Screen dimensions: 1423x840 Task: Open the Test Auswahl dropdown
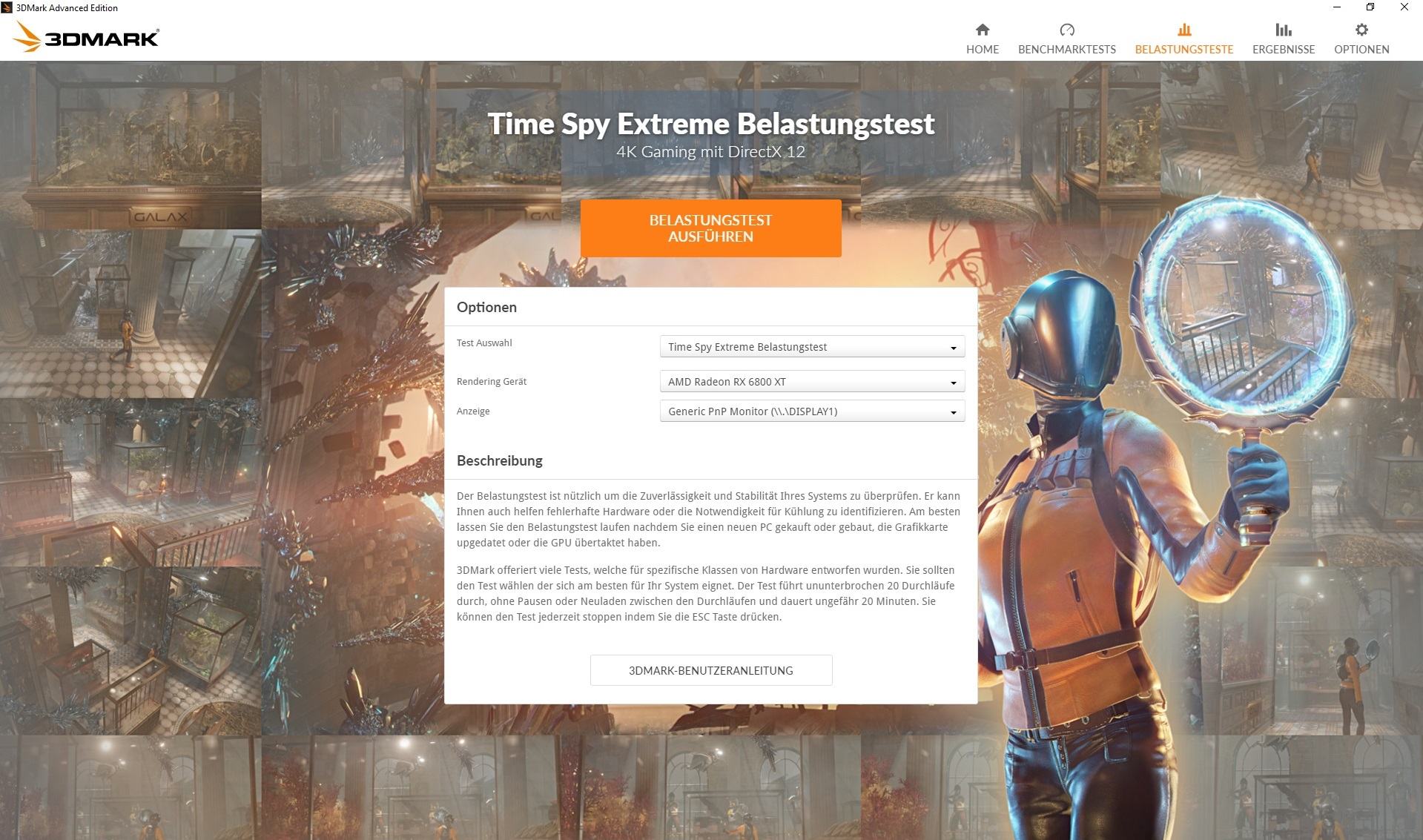coord(812,347)
